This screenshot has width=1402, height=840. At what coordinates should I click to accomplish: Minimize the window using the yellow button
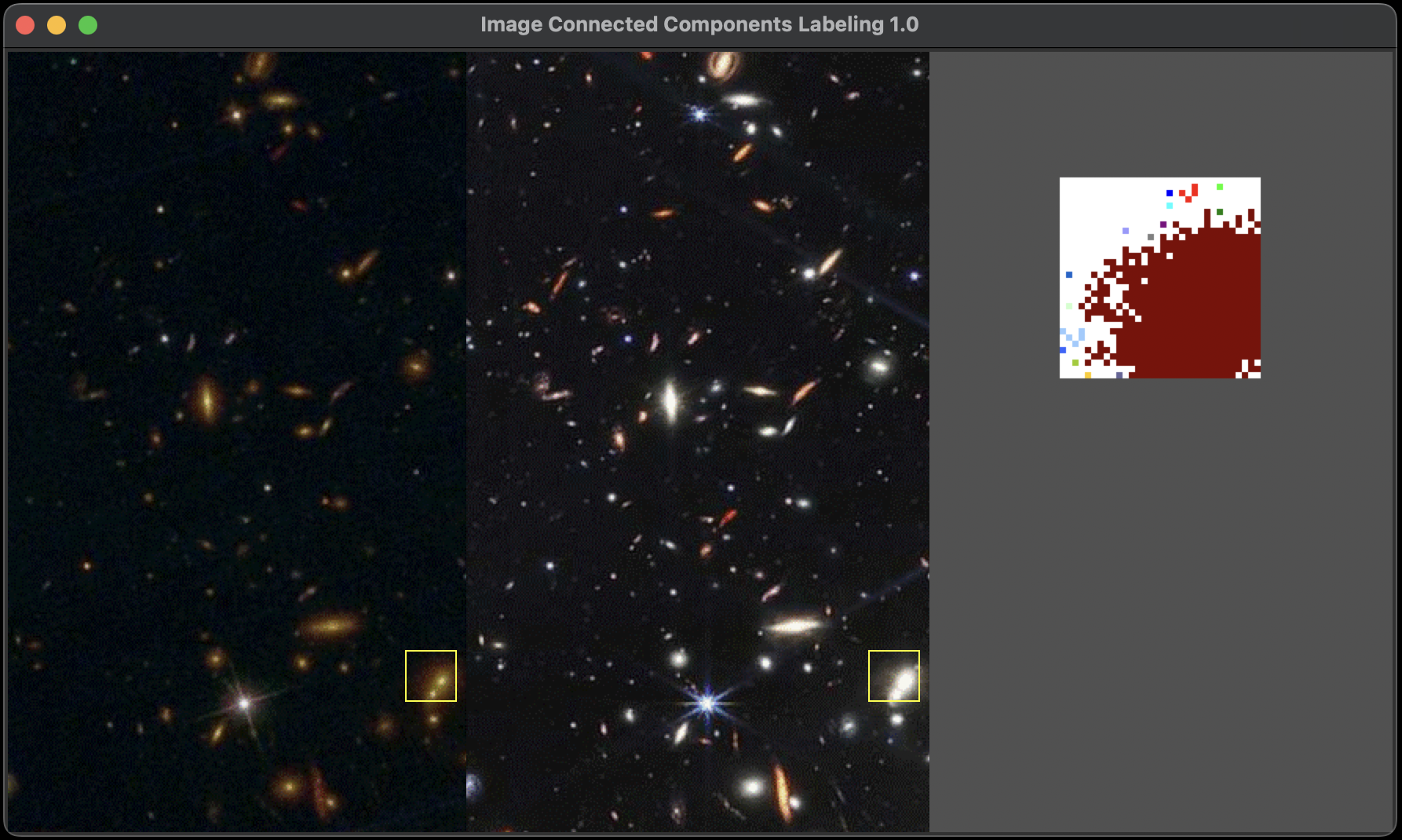[x=57, y=25]
